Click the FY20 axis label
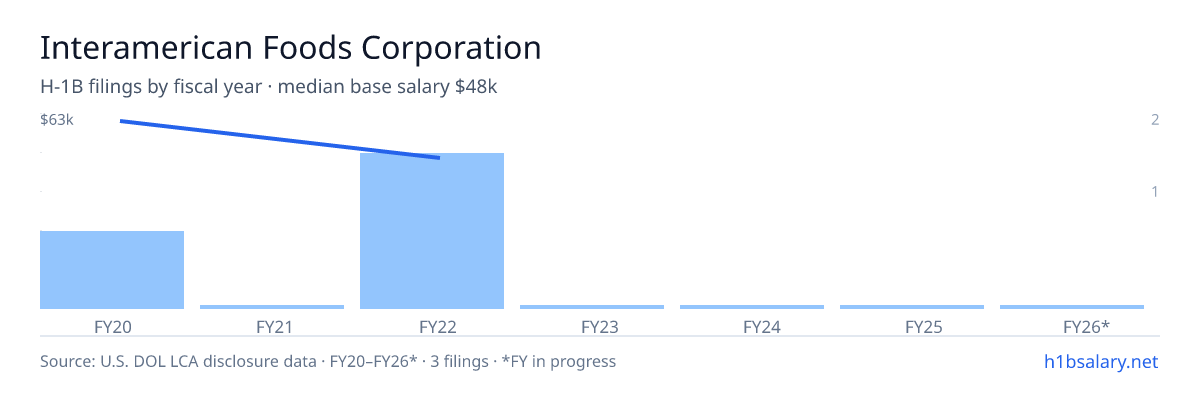Screen dimensions: 1200x400 [112, 326]
